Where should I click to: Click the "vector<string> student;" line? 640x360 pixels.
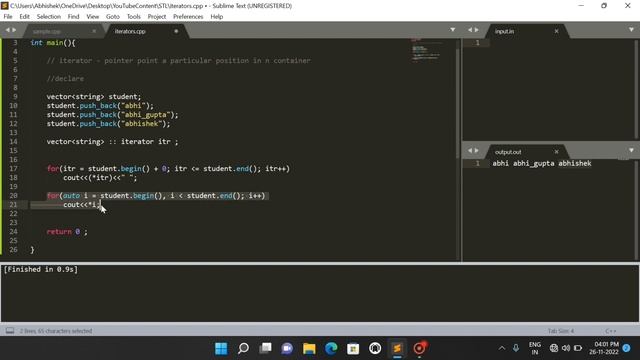coord(93,97)
